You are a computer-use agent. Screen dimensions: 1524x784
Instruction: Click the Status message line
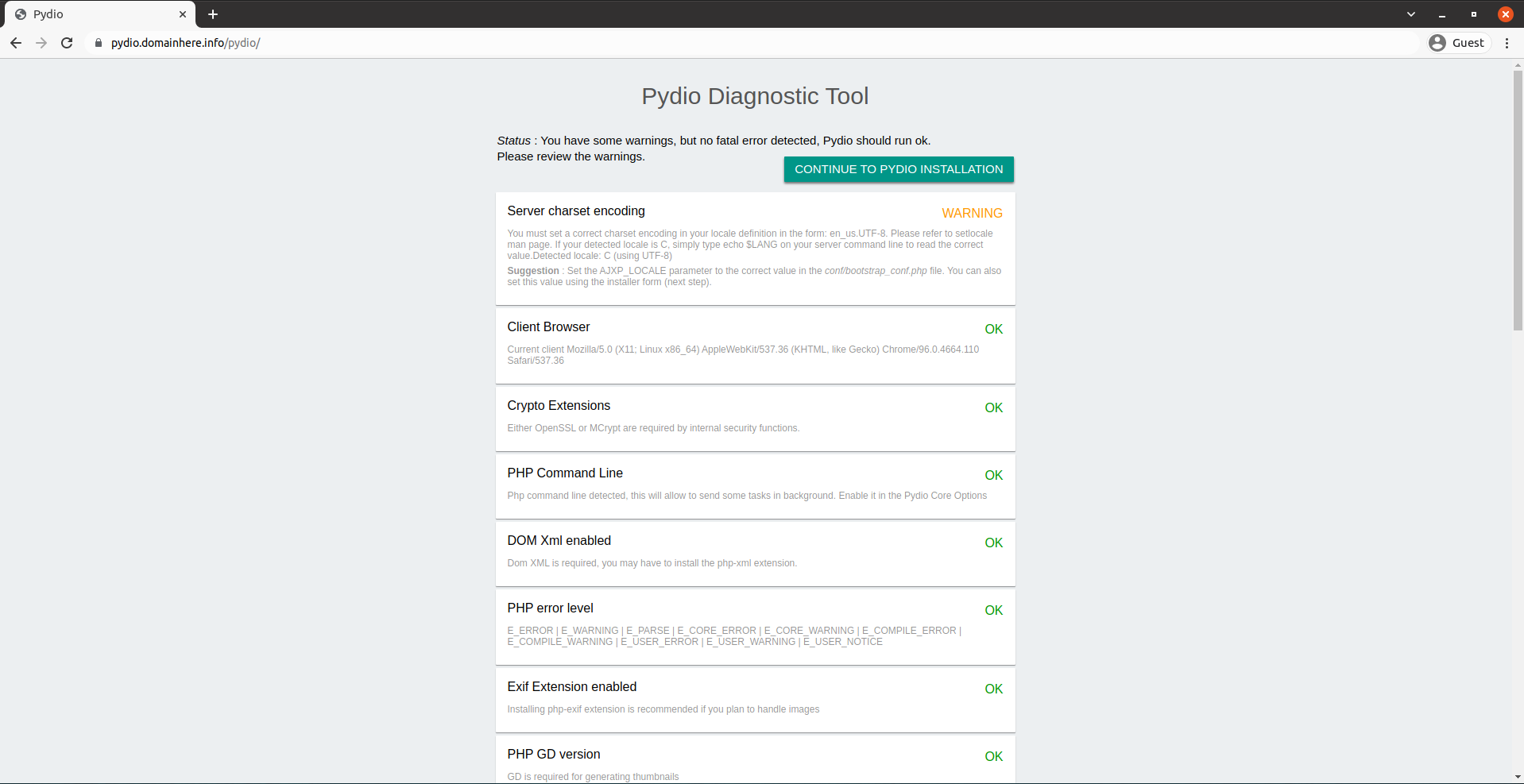pos(714,141)
